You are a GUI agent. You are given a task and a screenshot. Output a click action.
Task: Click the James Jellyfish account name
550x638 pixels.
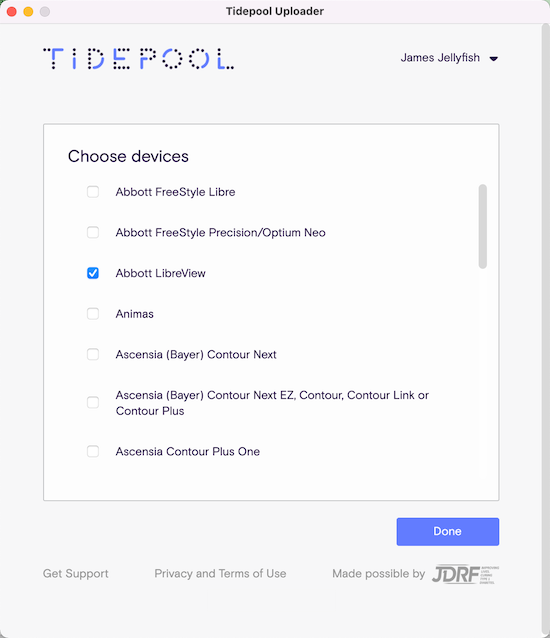(x=440, y=58)
